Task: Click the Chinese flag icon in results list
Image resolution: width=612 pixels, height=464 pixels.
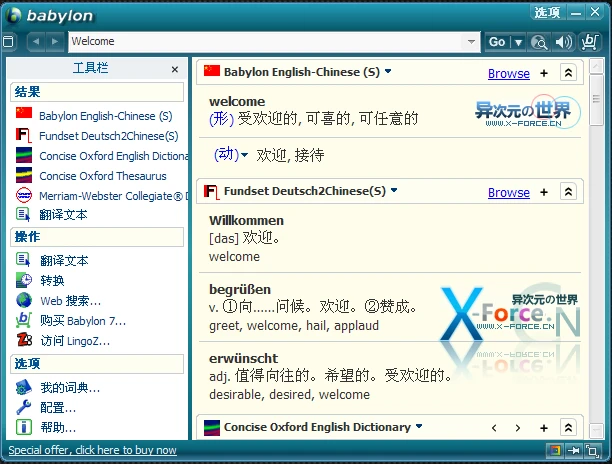Action: pos(24,113)
